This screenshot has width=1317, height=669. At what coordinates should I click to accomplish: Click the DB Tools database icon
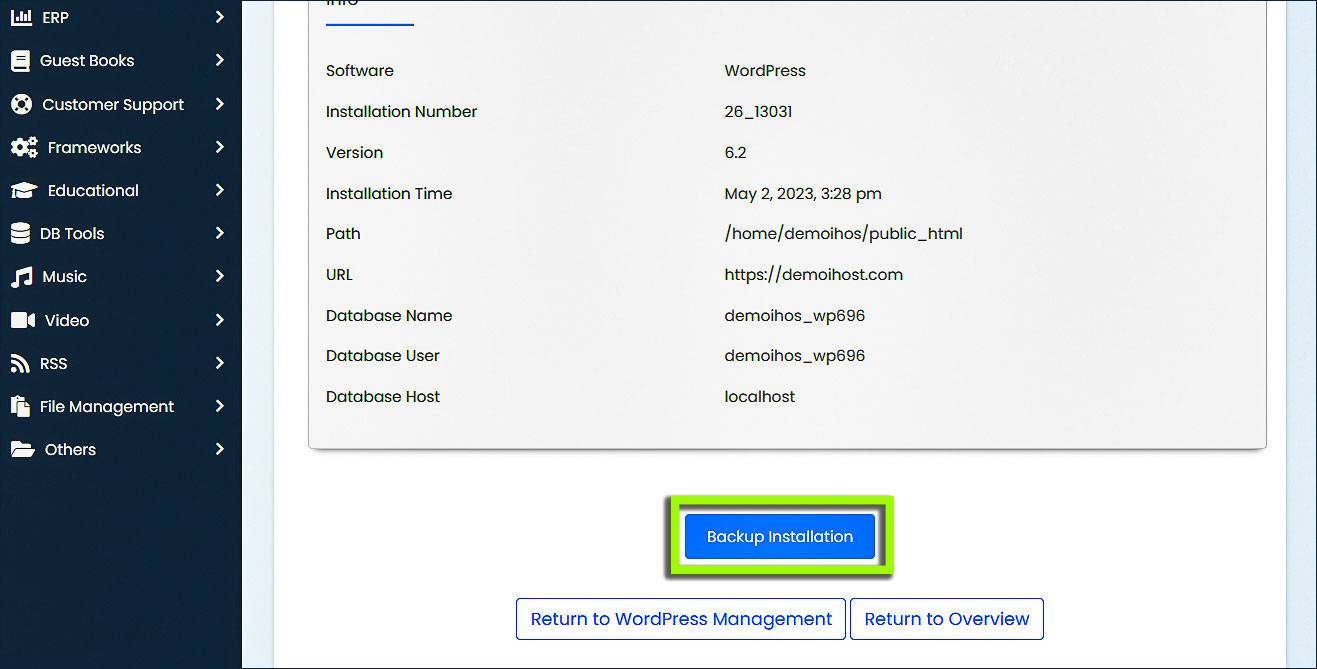(x=20, y=234)
